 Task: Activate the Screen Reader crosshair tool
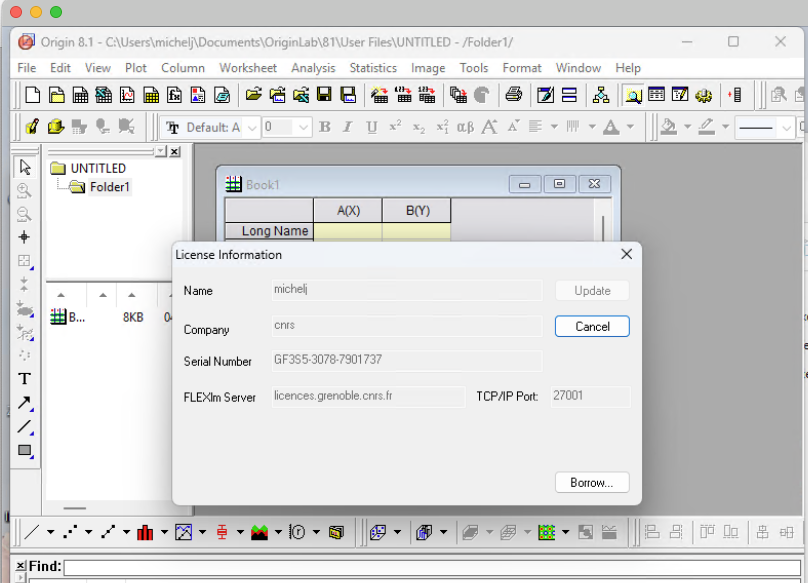pos(25,237)
